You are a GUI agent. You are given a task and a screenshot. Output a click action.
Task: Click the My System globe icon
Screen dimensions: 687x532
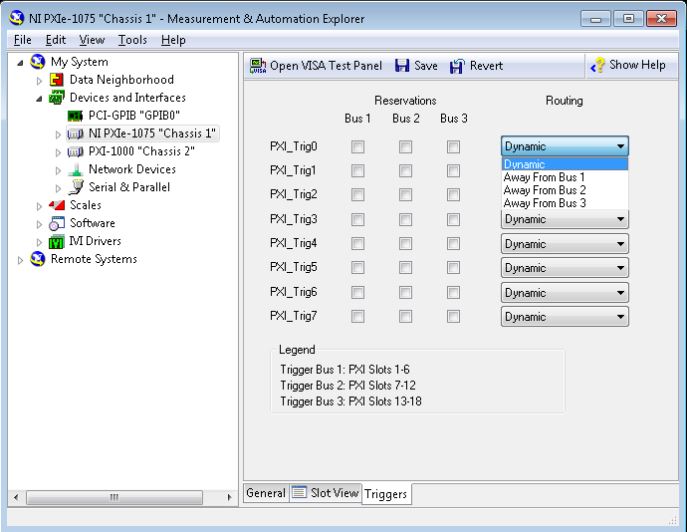(38, 62)
